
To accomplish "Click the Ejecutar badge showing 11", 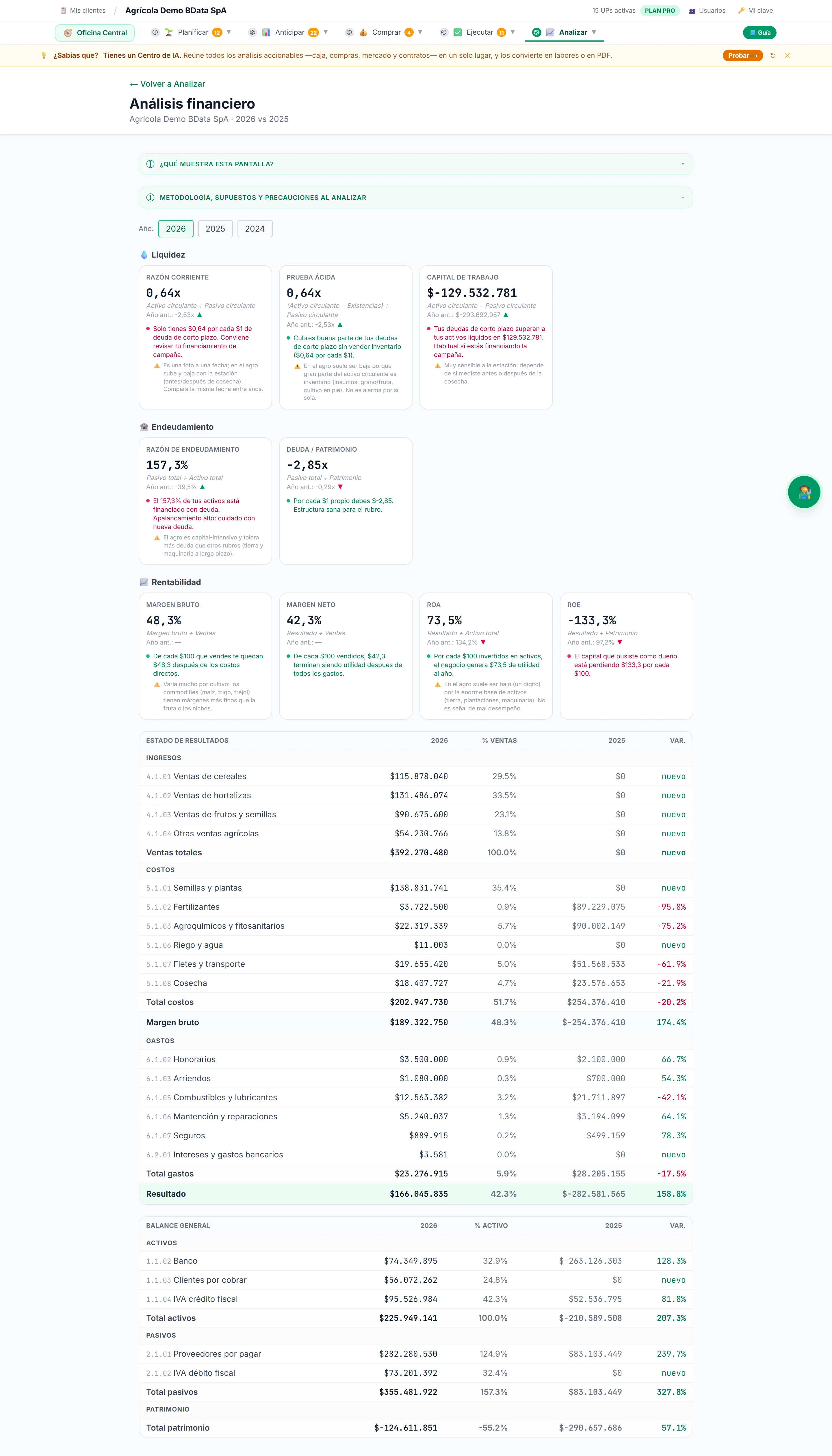I will [x=501, y=33].
